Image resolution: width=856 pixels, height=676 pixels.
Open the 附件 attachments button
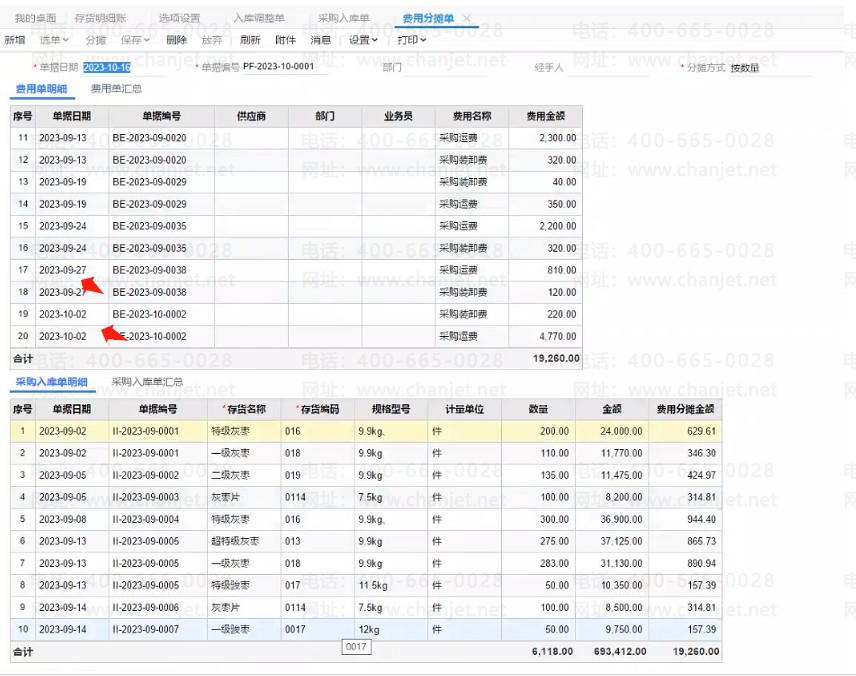[285, 40]
